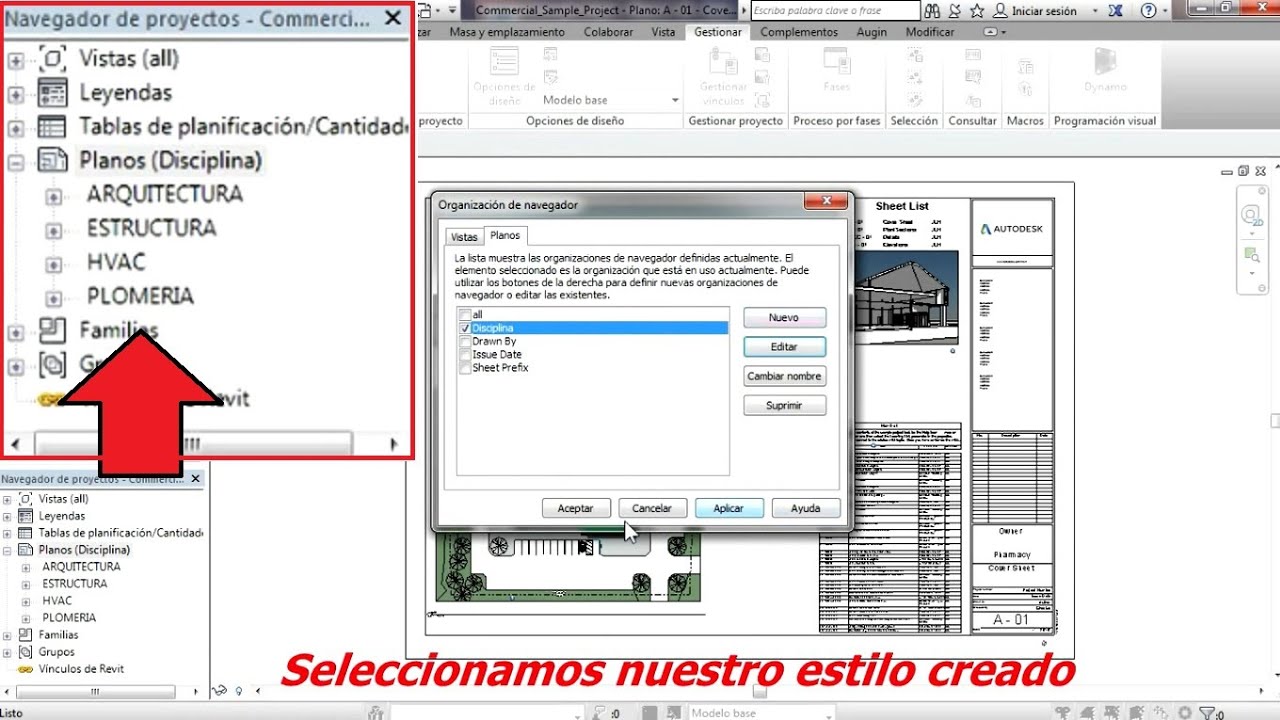Screen dimensions: 1280x720
Task: Open the Communication Center satellite icon
Action: click(955, 11)
